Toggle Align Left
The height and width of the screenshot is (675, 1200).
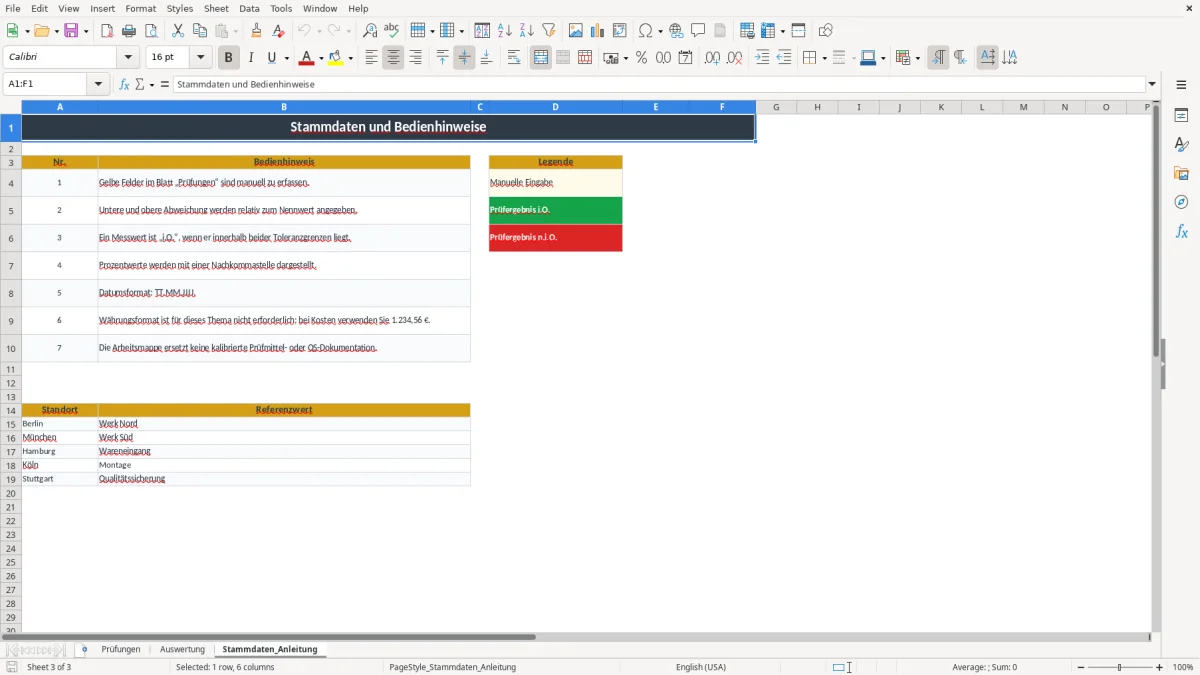coord(371,58)
